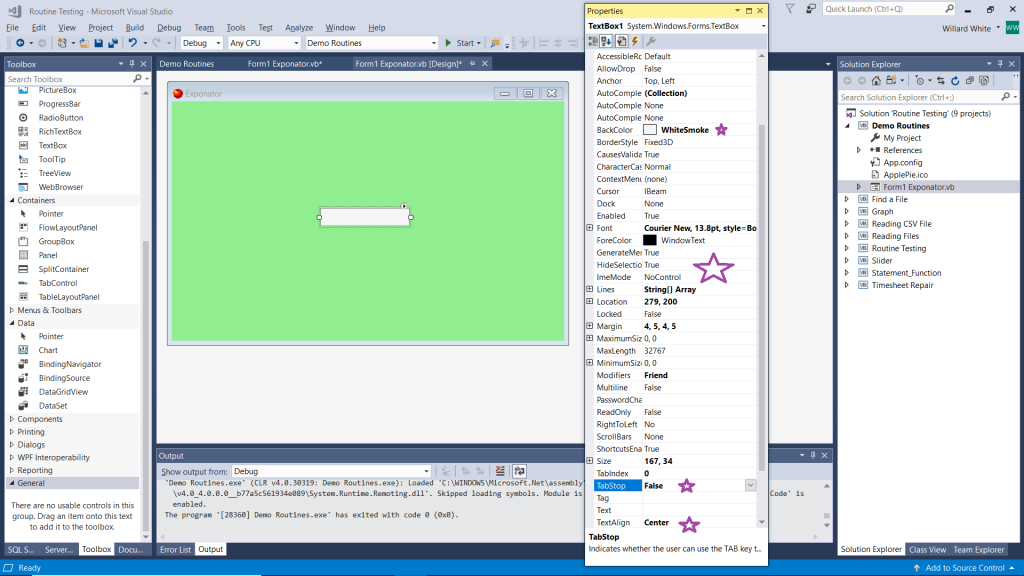1024x576 pixels.
Task: Toggle Alphabetical sorting in Properties
Action: 606,41
